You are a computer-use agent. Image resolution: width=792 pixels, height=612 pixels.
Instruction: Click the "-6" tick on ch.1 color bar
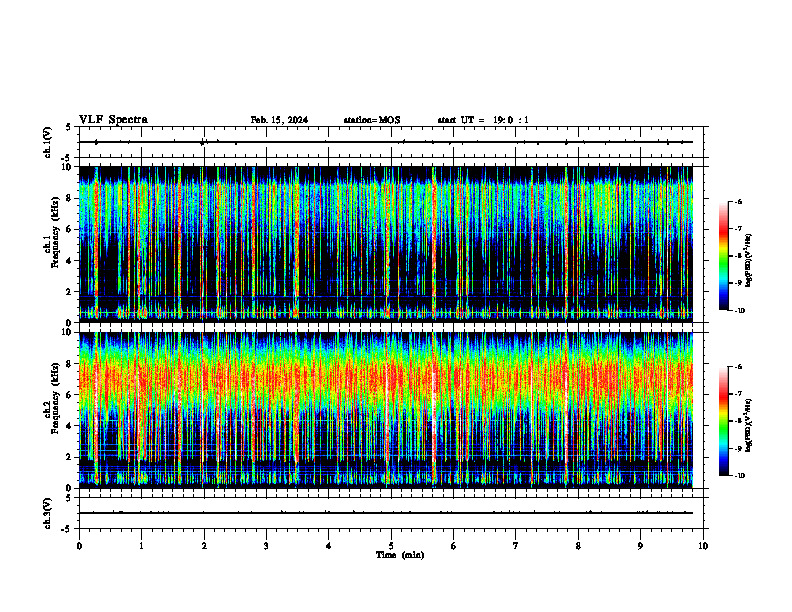pyautogui.click(x=738, y=201)
